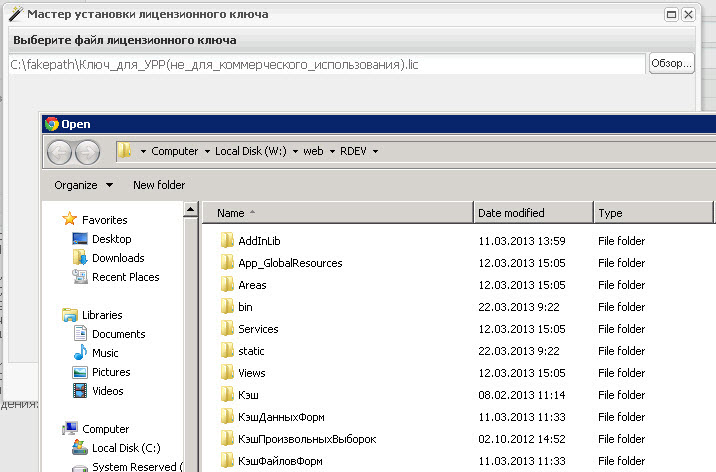Select the Pictures library
Viewport: 716px width, 472px height.
[111, 372]
